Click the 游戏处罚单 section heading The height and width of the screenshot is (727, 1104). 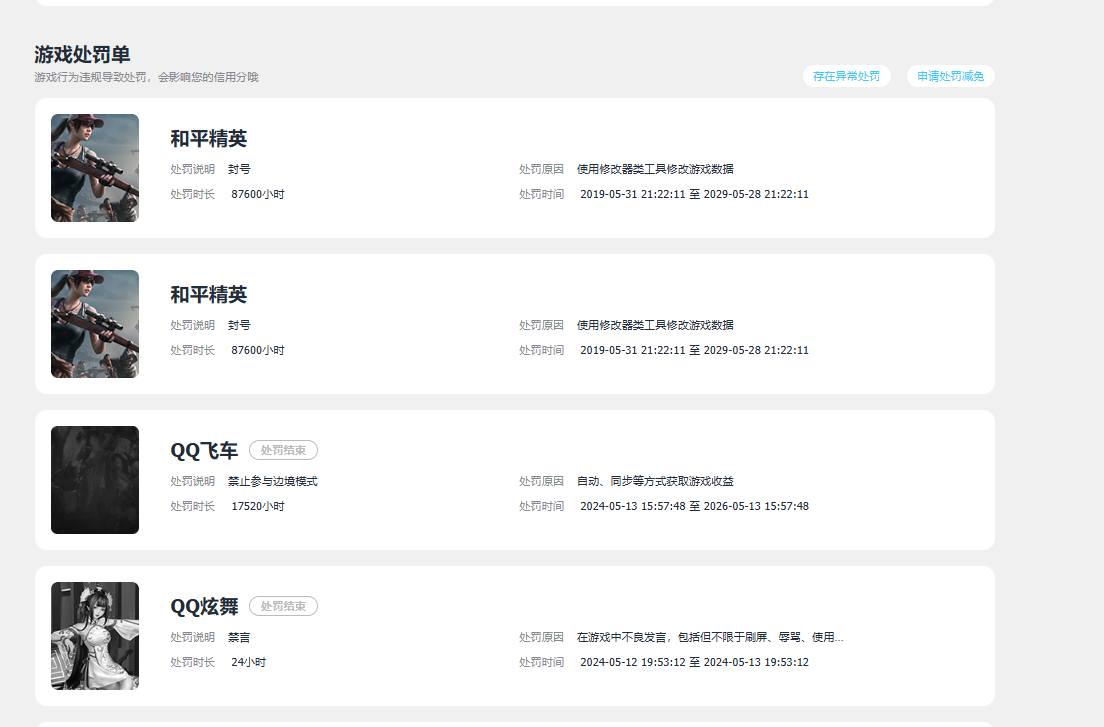tap(82, 54)
